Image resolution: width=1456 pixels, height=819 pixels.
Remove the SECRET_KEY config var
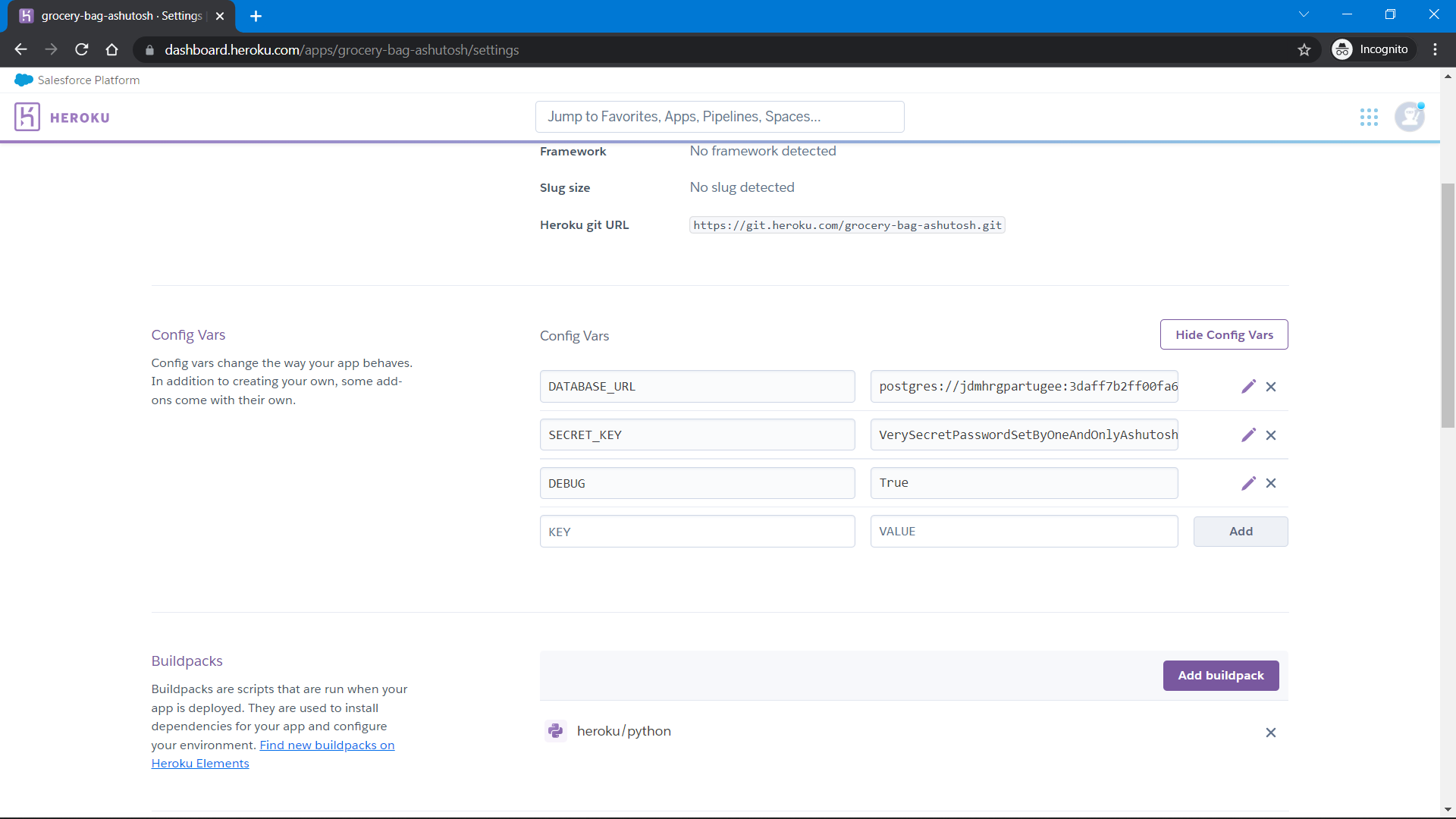pos(1271,435)
